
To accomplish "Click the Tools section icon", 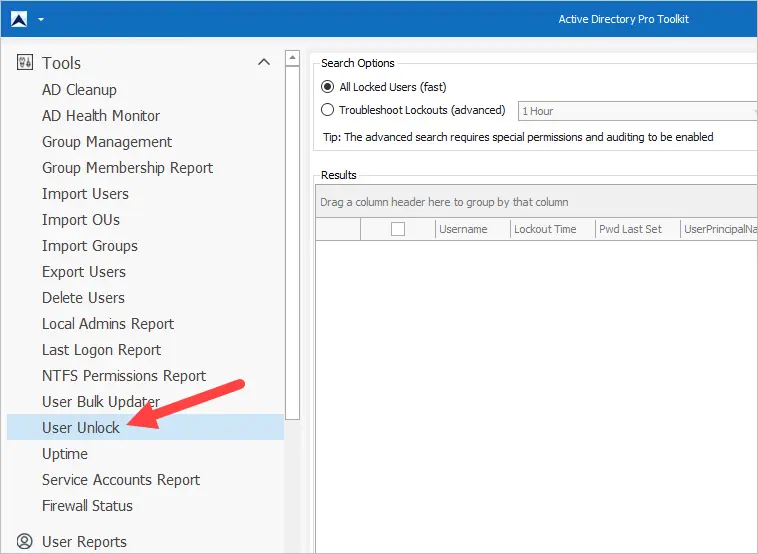I will pos(25,62).
